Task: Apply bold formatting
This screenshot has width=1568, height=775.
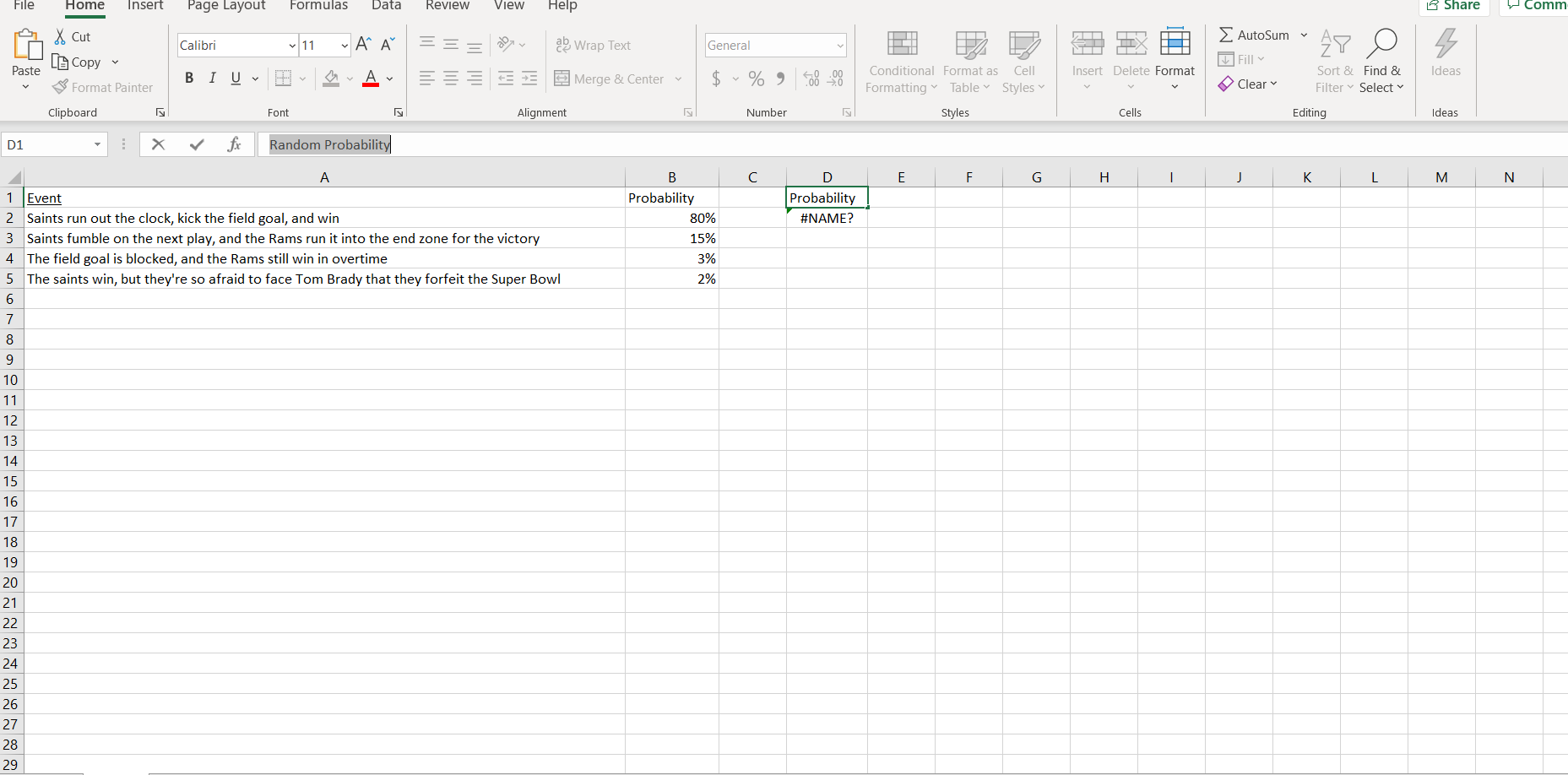Action: (x=189, y=78)
